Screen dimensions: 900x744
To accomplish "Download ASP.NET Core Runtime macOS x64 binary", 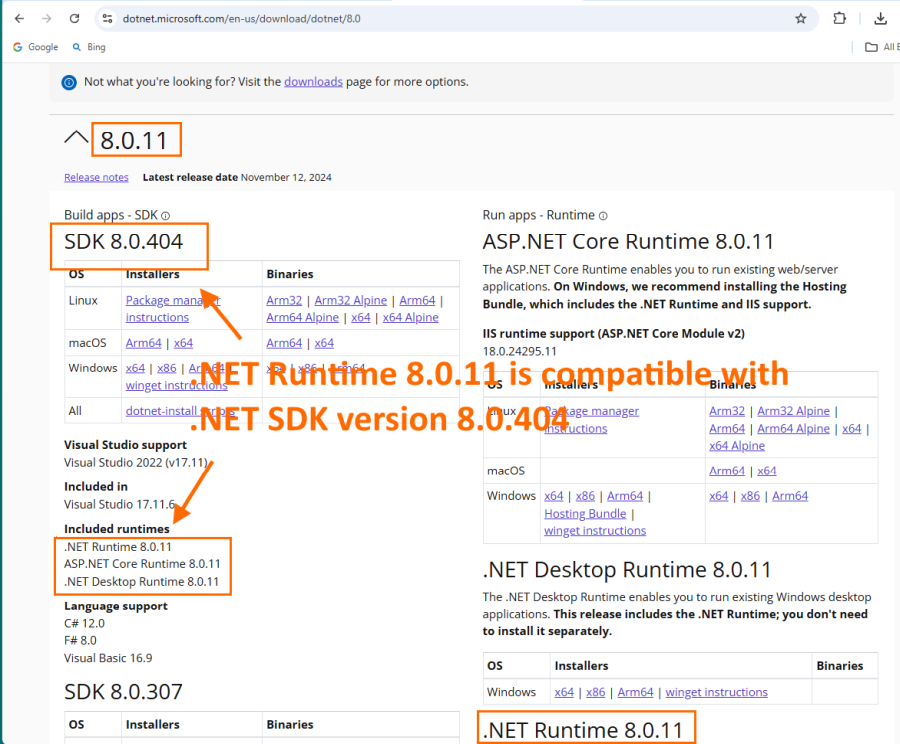I will pyautogui.click(x=766, y=471).
